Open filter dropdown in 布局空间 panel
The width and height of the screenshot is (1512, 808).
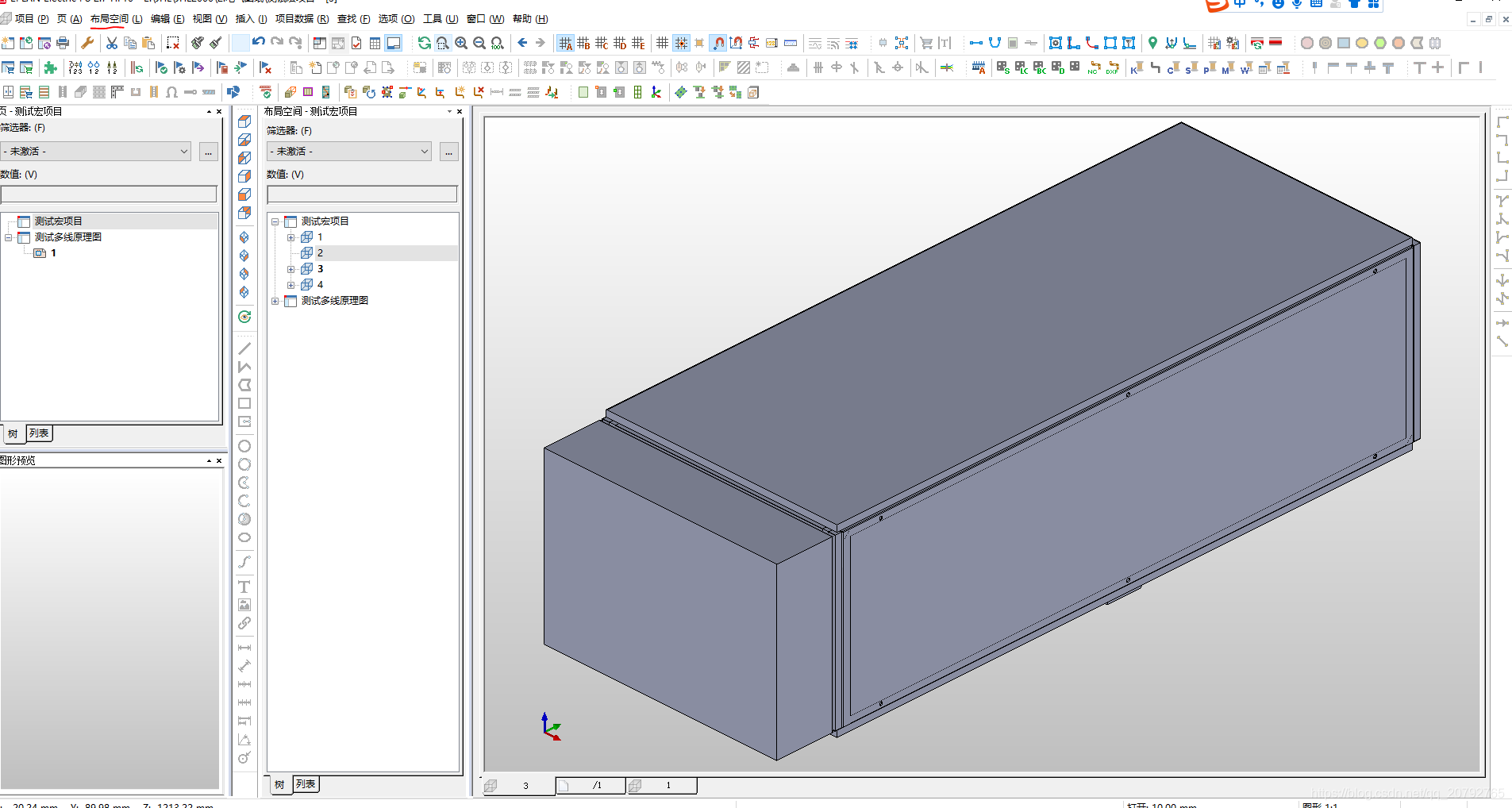tap(425, 152)
